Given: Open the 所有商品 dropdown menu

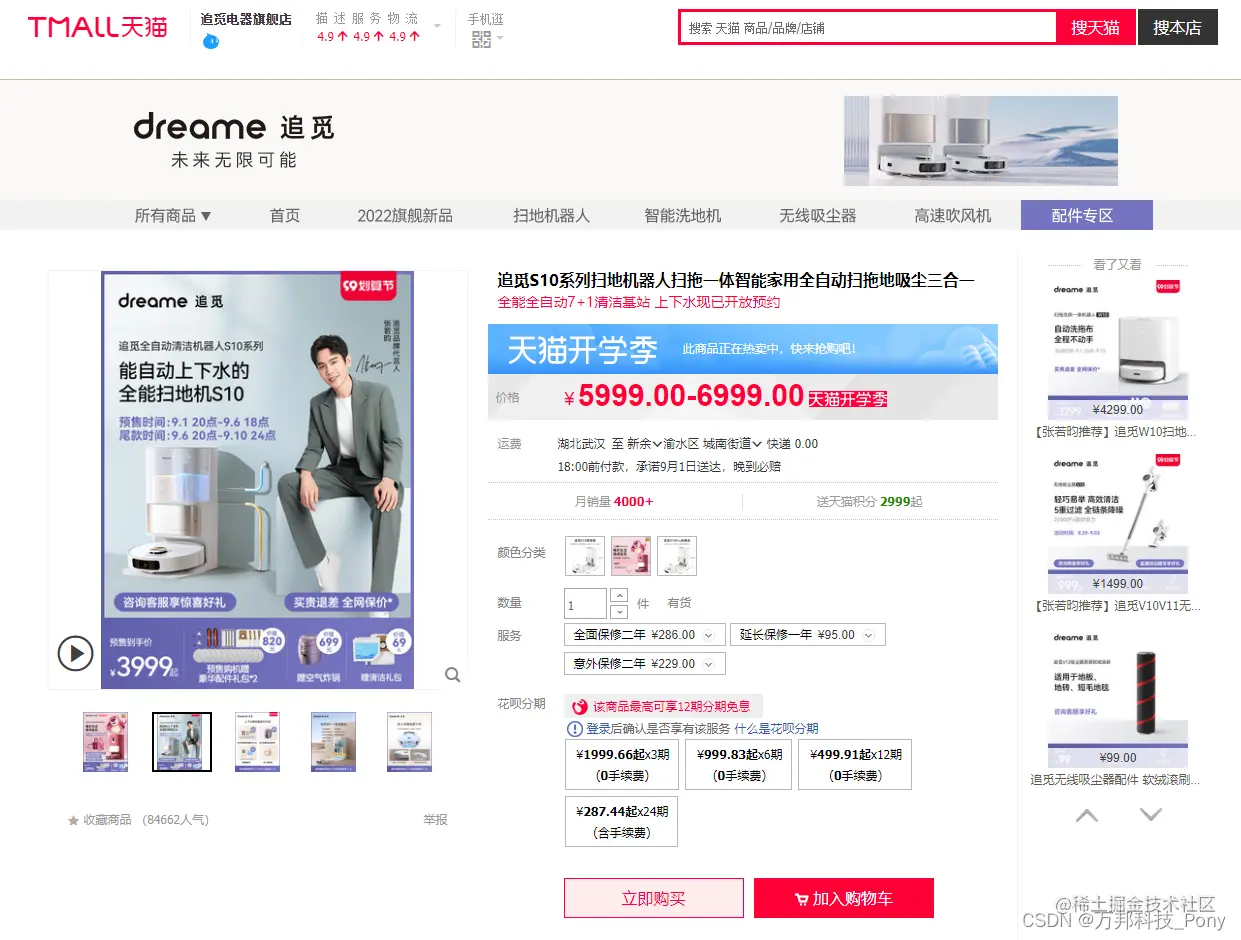Looking at the screenshot, I should click(x=173, y=215).
